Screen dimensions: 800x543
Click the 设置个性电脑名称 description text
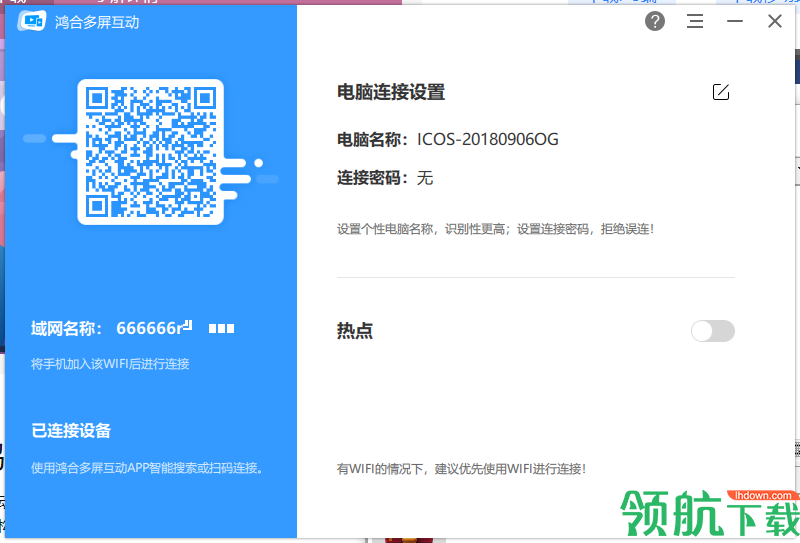495,229
